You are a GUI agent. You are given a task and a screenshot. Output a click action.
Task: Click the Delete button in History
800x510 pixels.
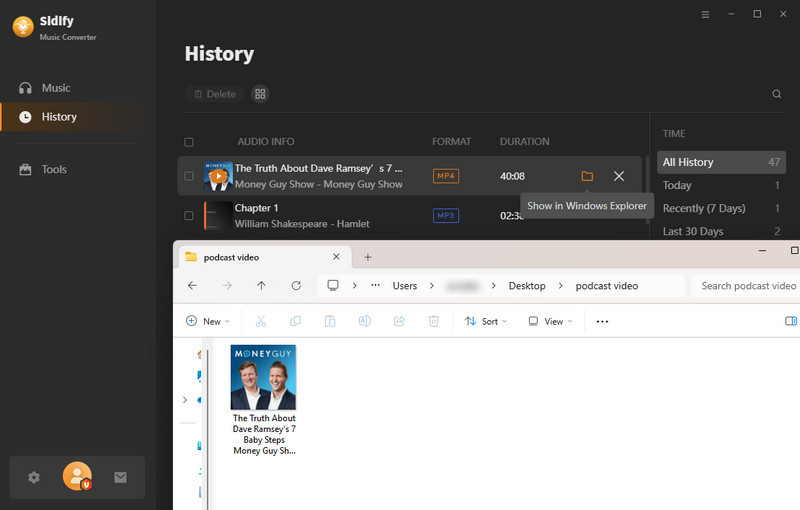coord(215,94)
